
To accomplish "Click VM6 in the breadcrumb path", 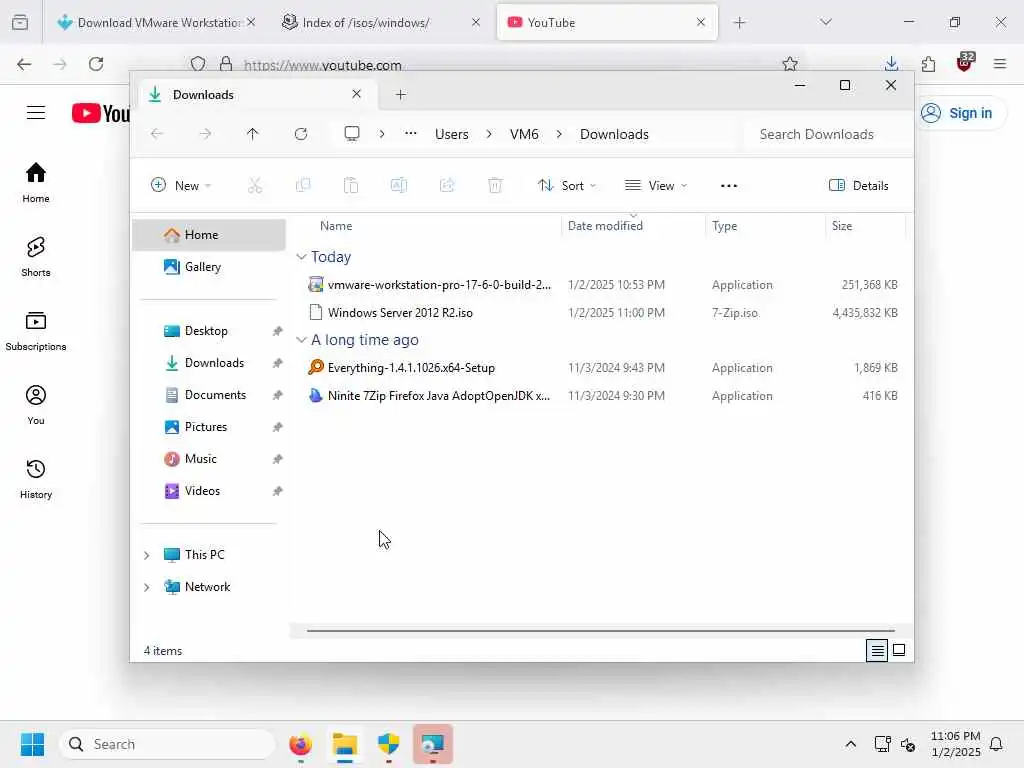I will coord(524,134).
